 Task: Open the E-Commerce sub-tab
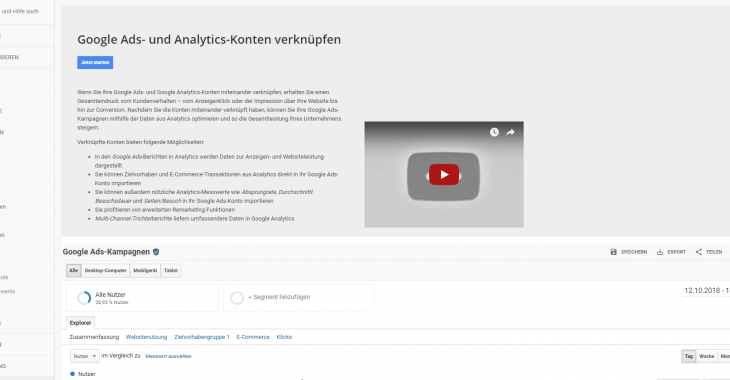[x=253, y=337]
